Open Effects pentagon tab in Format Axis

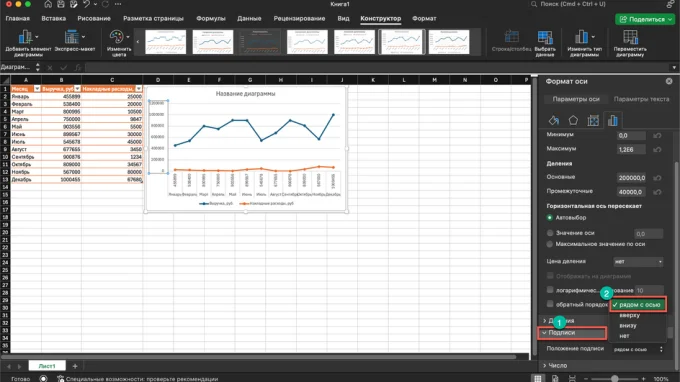pyautogui.click(x=573, y=121)
